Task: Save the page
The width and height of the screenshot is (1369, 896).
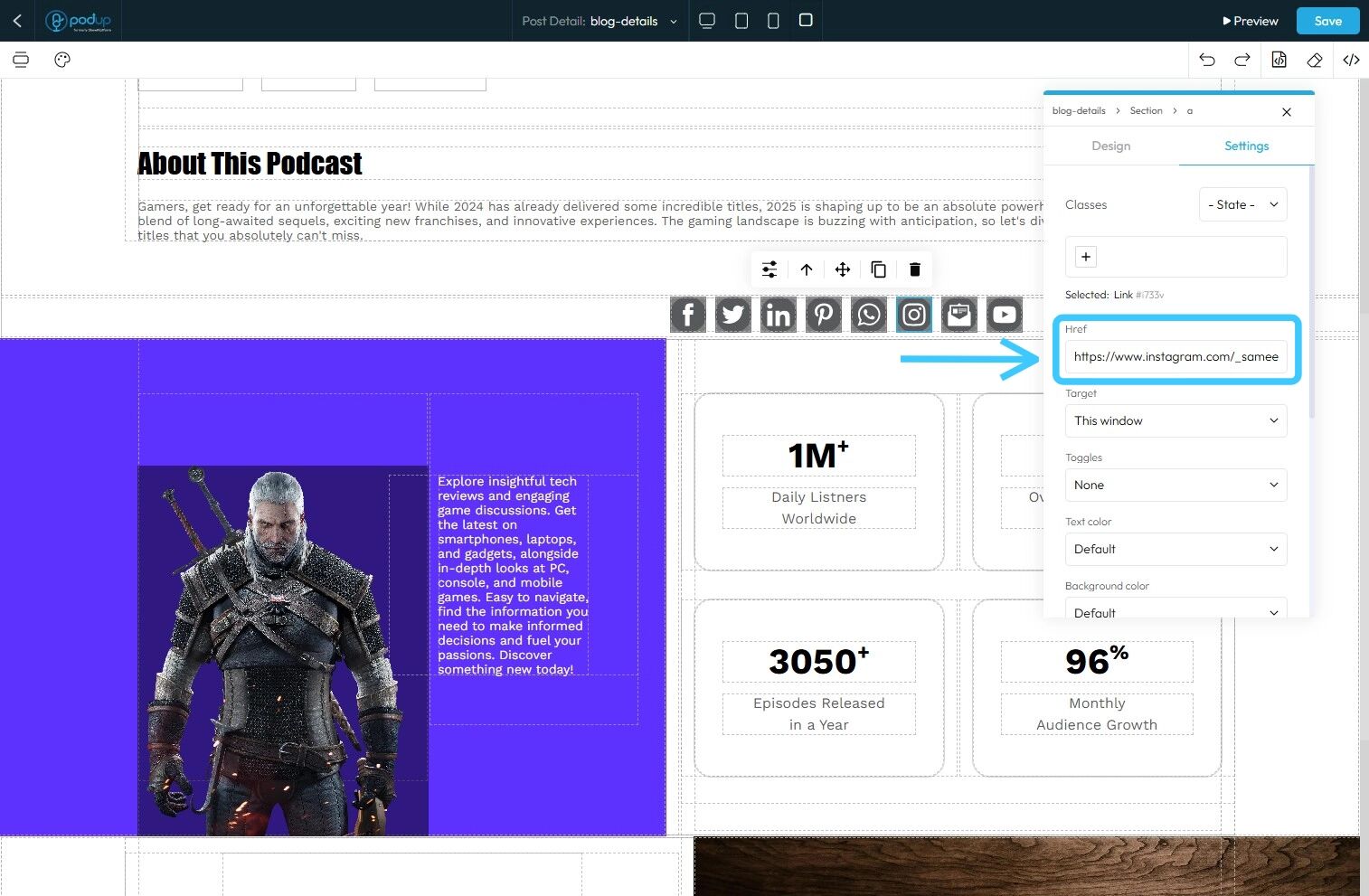Action: [x=1327, y=21]
